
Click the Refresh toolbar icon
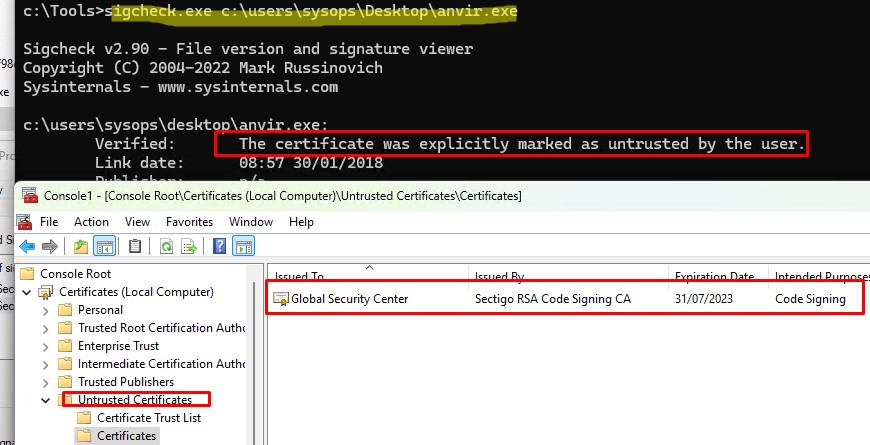[x=167, y=246]
